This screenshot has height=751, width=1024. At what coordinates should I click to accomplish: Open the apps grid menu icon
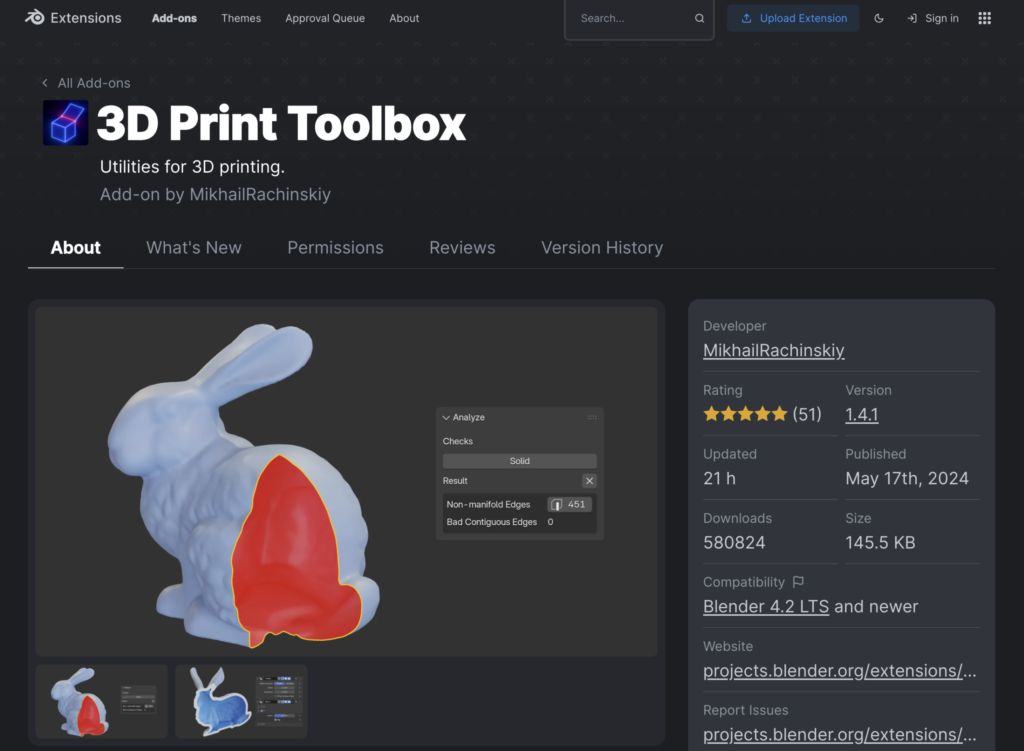point(984,18)
